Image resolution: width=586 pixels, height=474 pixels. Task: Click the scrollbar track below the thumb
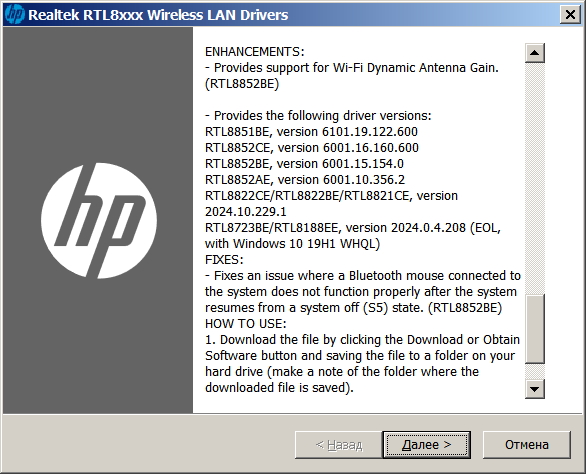pyautogui.click(x=534, y=372)
